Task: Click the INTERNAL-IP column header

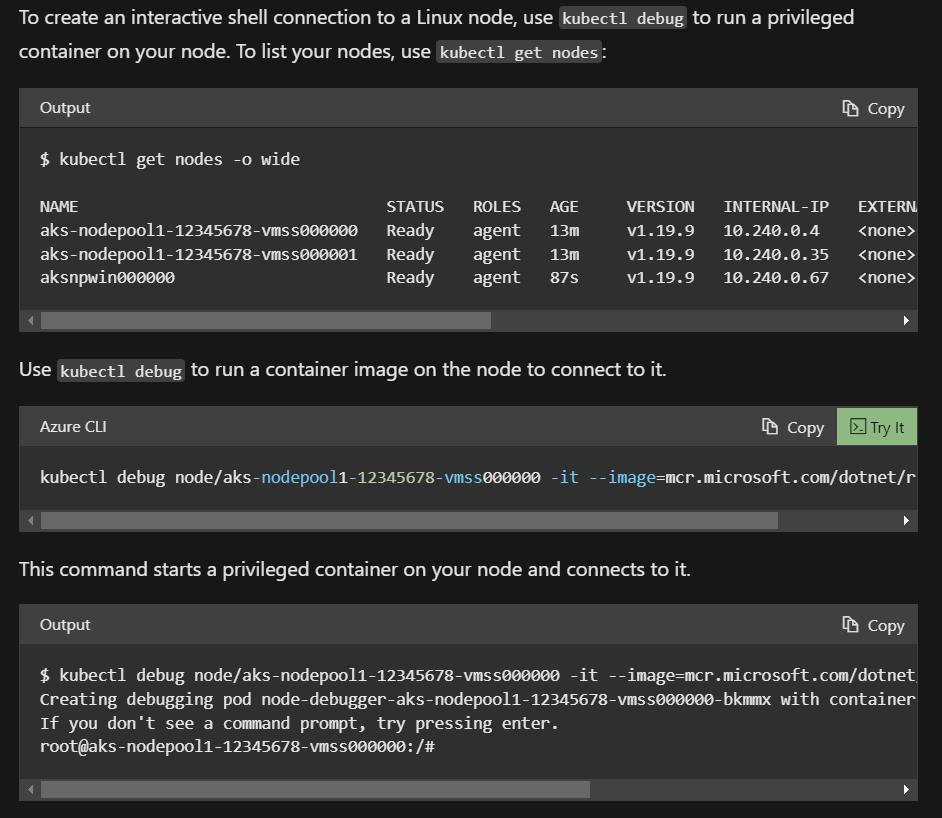Action: point(776,207)
